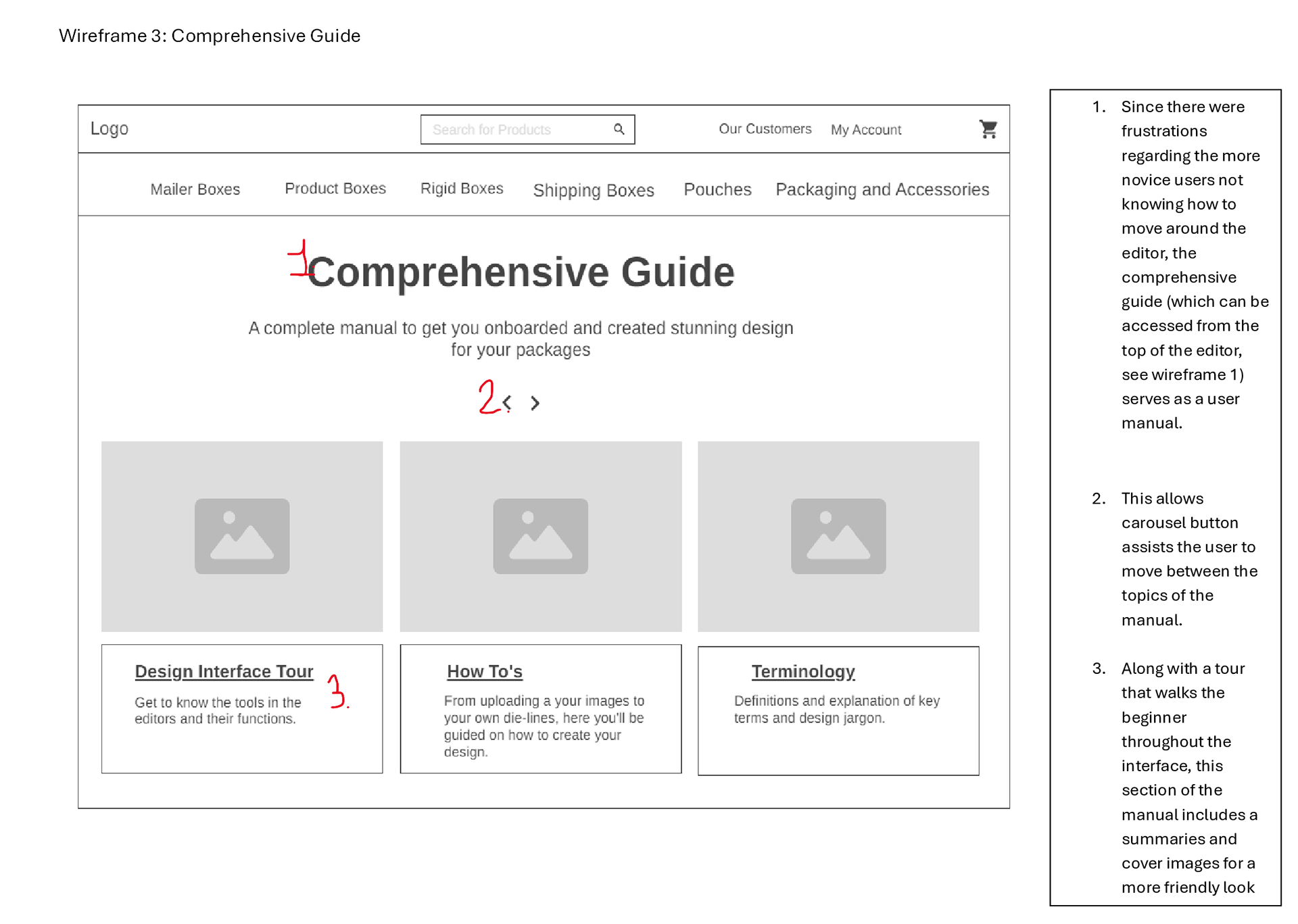Click How To's cover image
The image size is (1298, 924).
541,536
